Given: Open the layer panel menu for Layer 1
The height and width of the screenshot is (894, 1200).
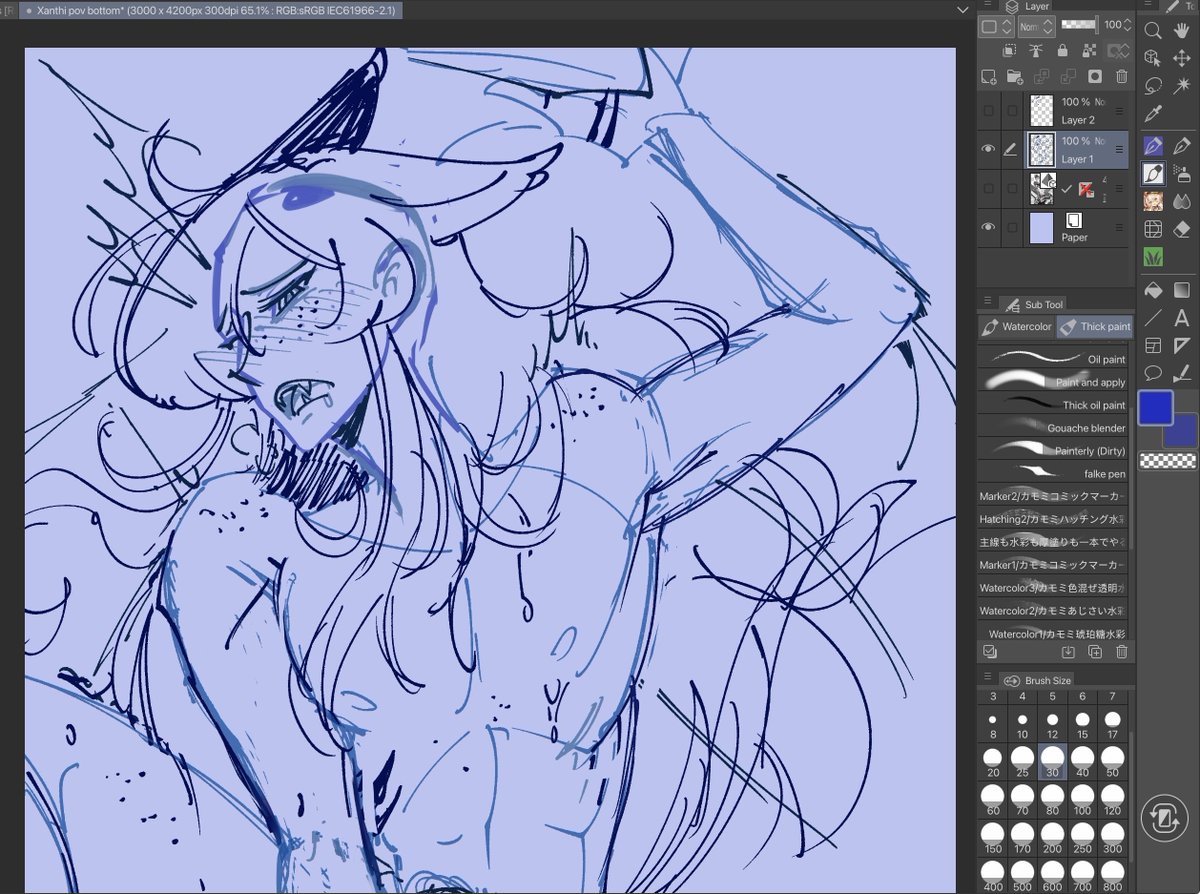Looking at the screenshot, I should pyautogui.click(x=1120, y=149).
